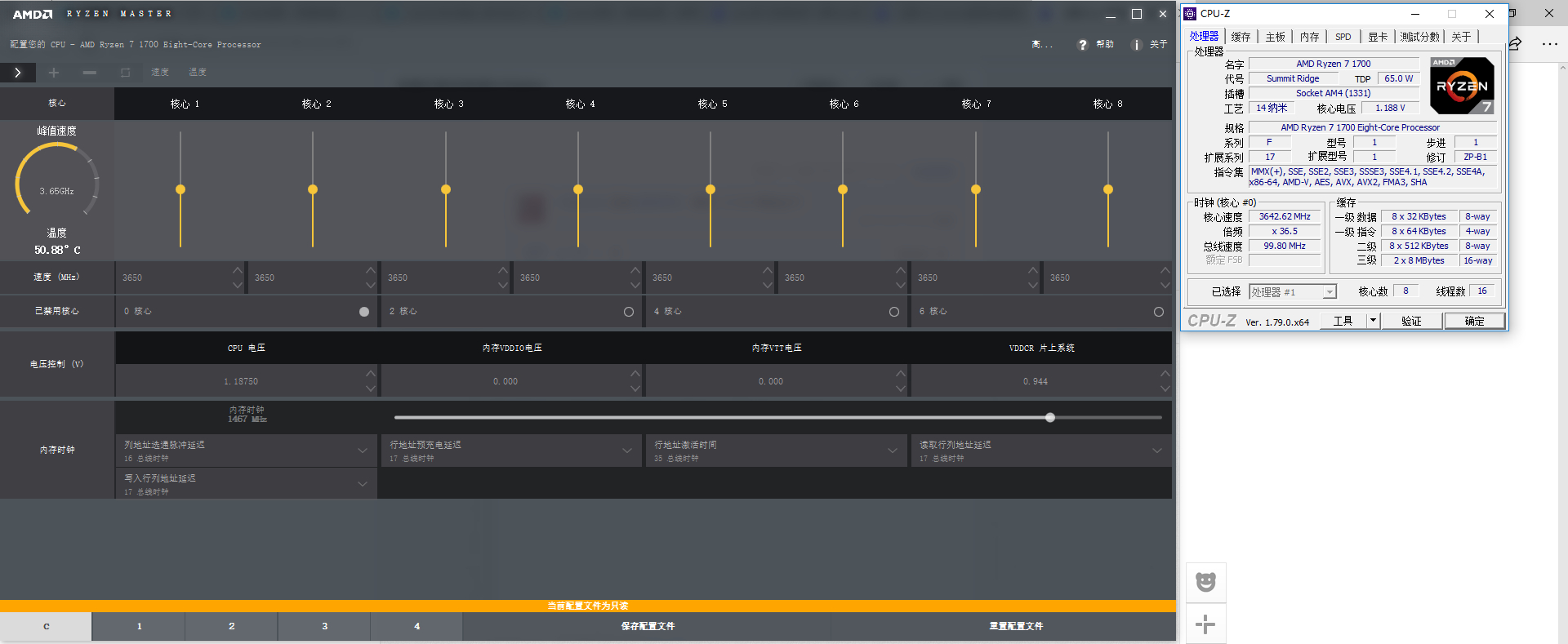Viewport: 1568px width, 644px height.
Task: Open the 关于 tab in CPU-Z
Action: coord(1462,37)
